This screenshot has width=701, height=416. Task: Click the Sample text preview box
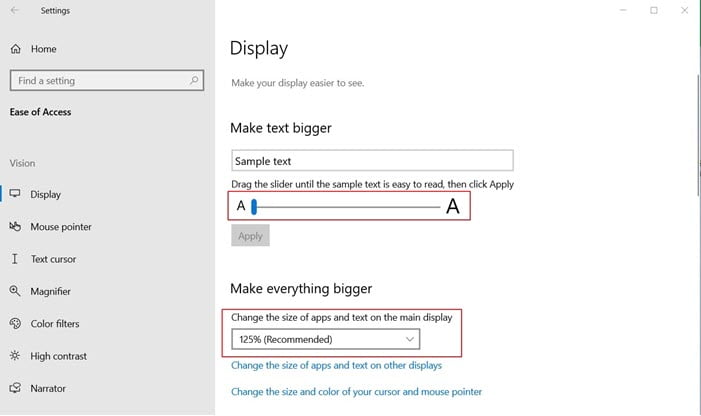tap(372, 160)
